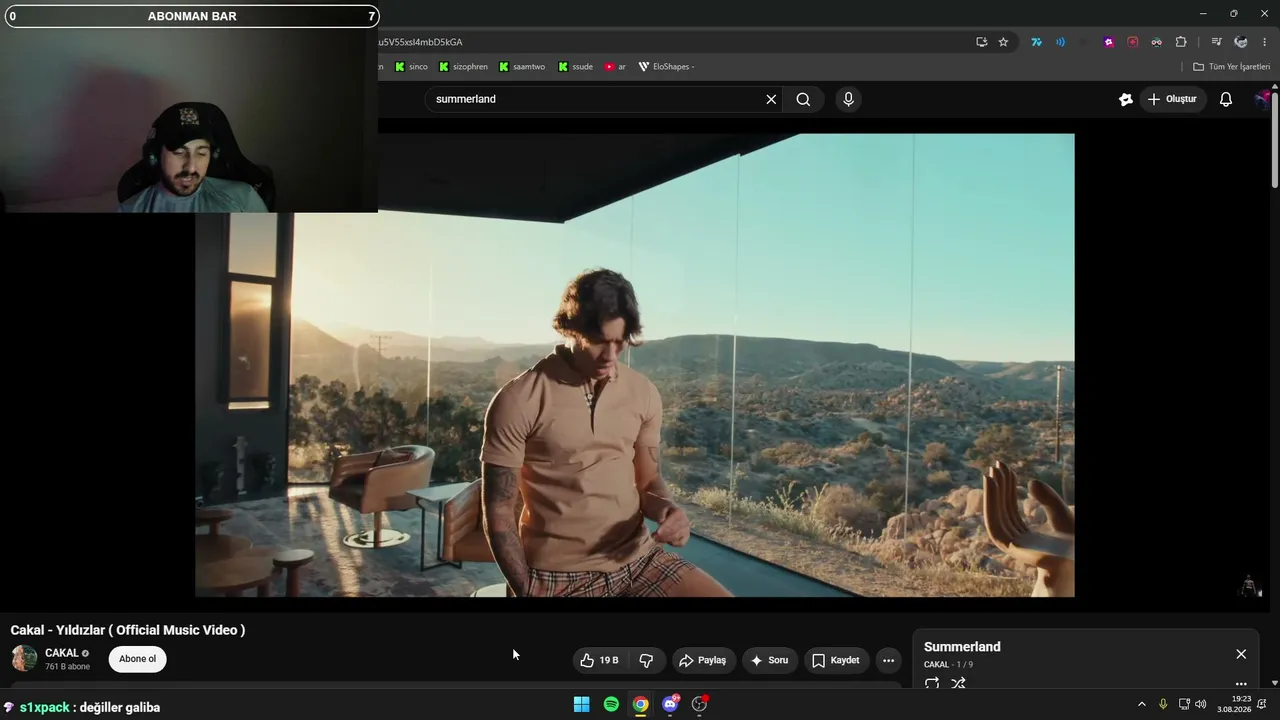Click the music video player area
The width and height of the screenshot is (1280, 720).
click(x=635, y=365)
